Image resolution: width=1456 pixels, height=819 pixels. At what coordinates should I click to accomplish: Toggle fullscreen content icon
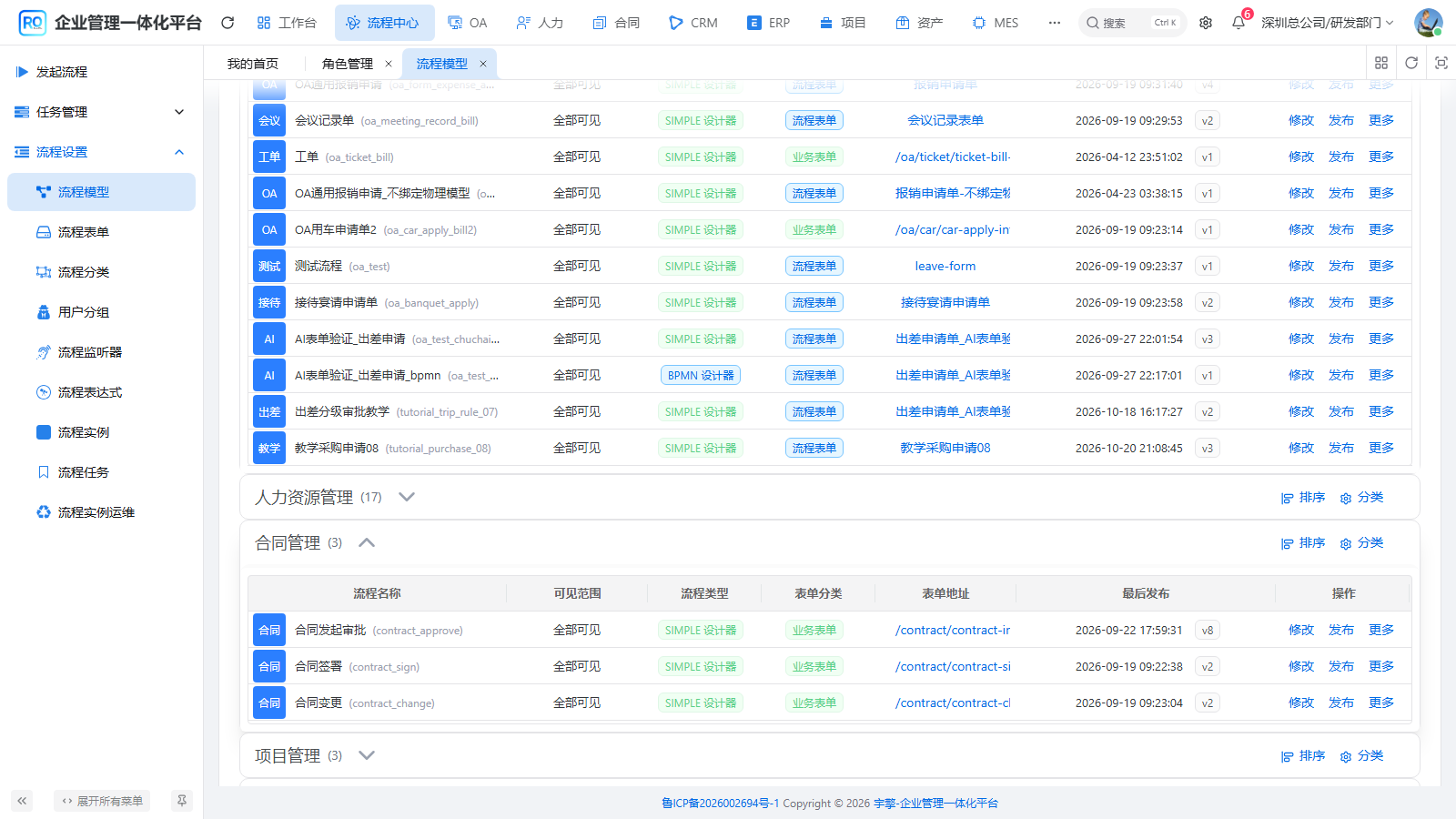pos(1441,63)
